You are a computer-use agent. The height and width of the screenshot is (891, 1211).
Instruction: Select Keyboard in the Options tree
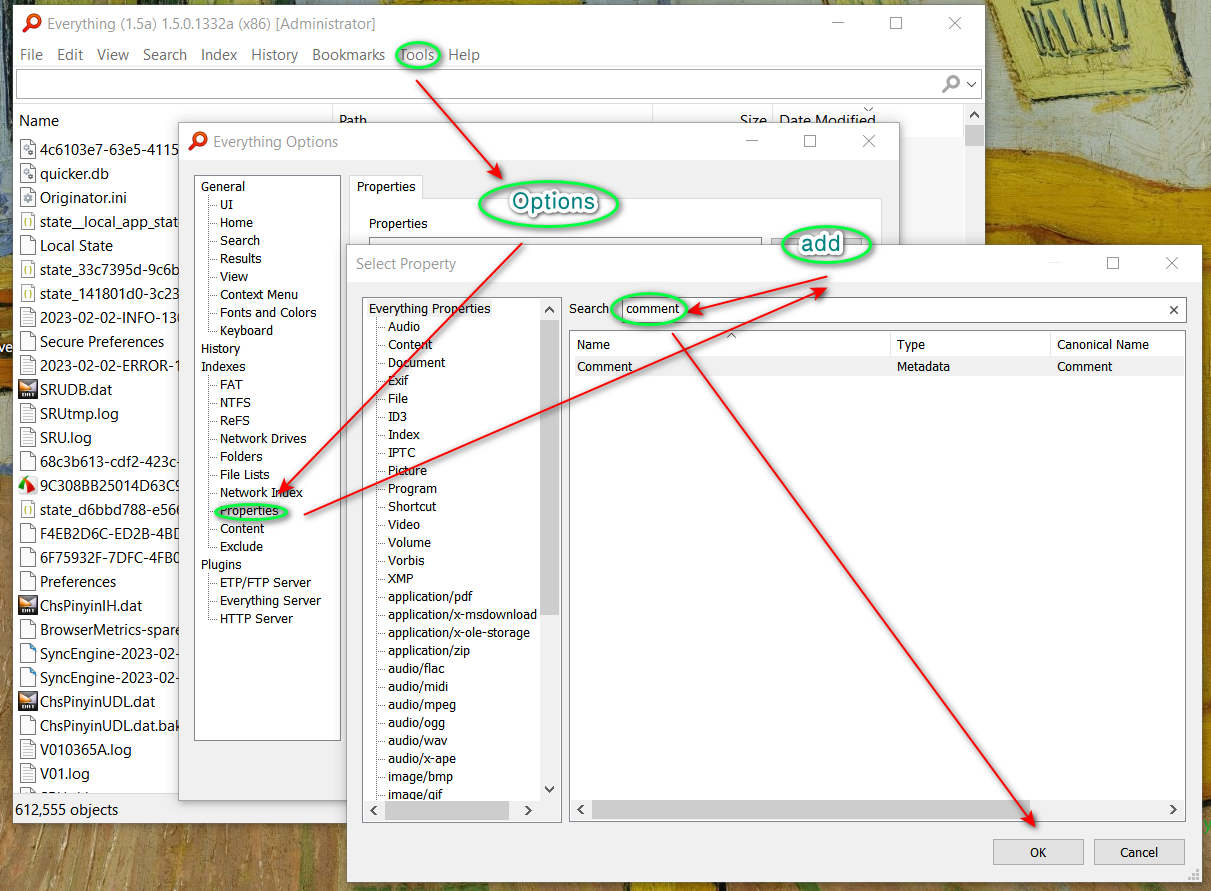coord(246,331)
